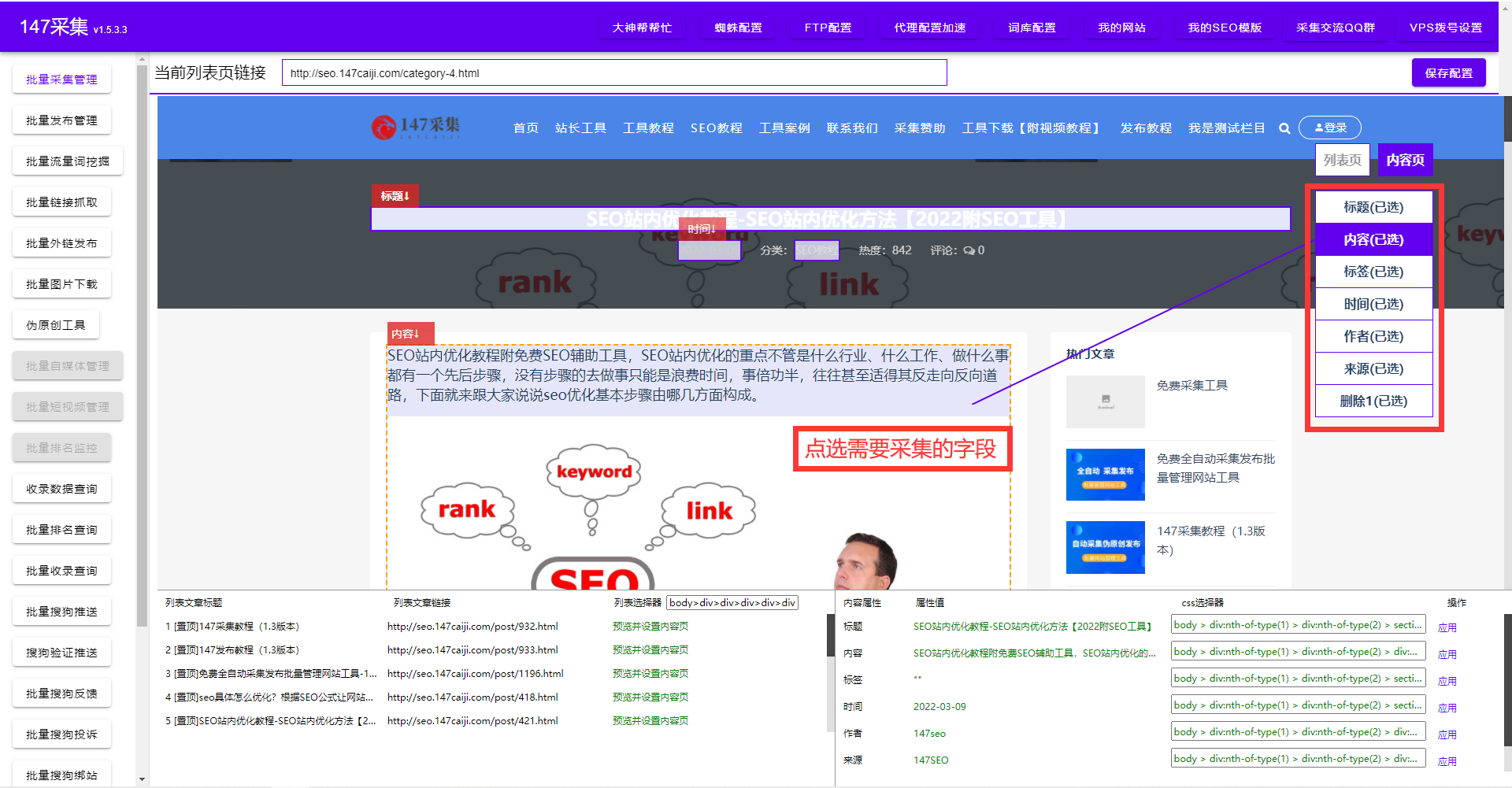Click 发布教程 in the site navigation
This screenshot has width=1512, height=788.
coord(1146,128)
